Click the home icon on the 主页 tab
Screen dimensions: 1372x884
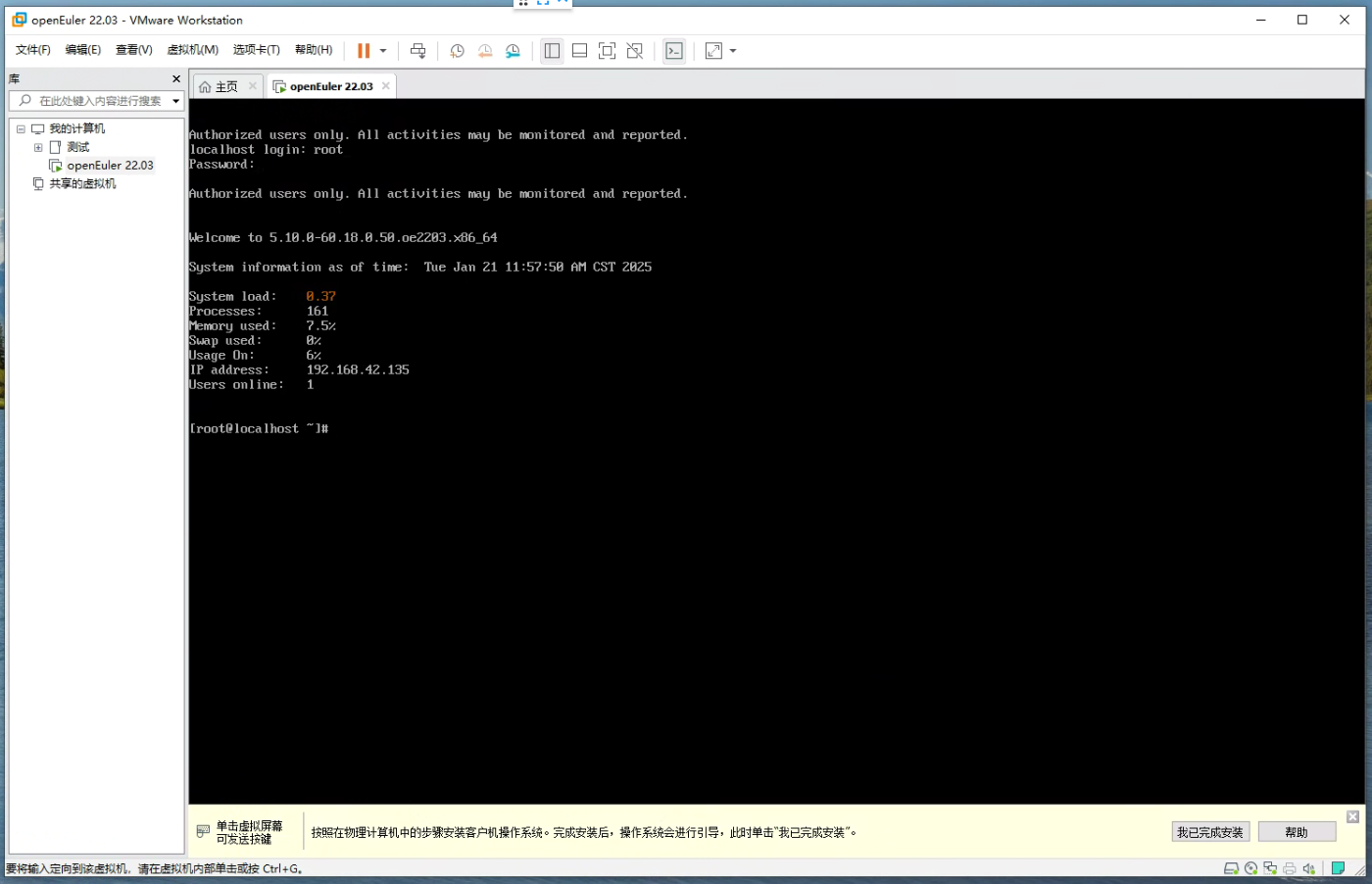click(205, 87)
